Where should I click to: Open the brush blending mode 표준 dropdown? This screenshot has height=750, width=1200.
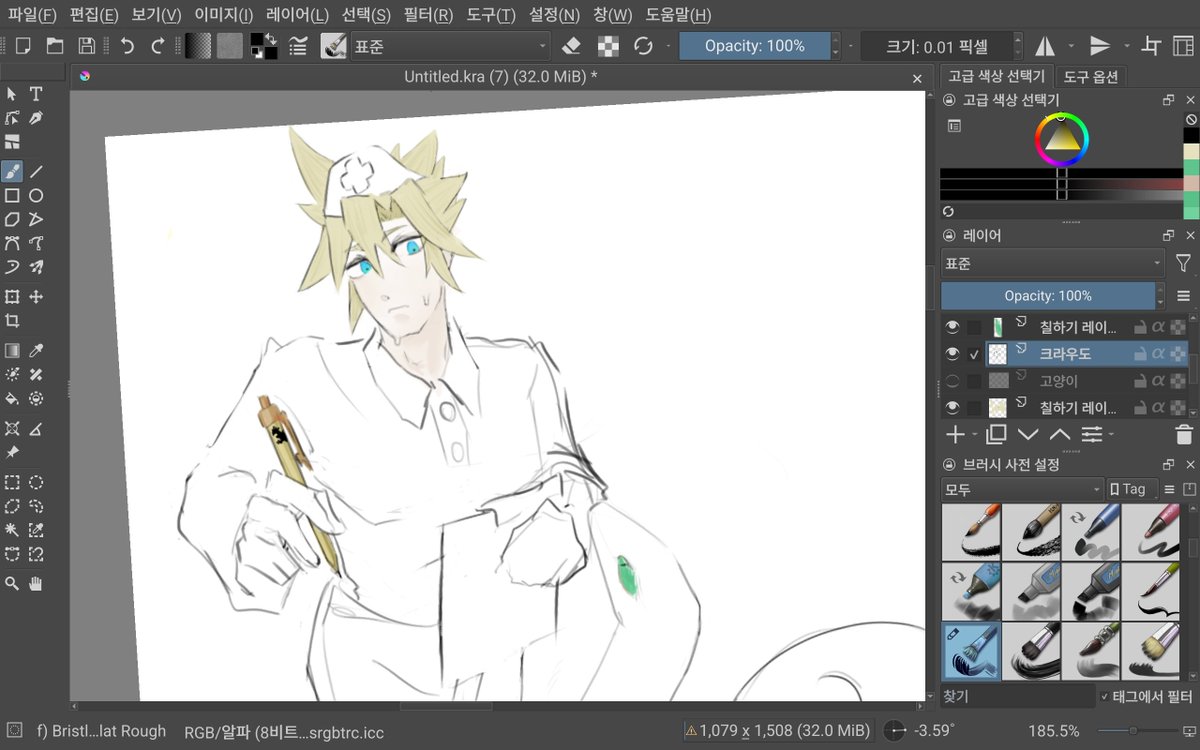pyautogui.click(x=449, y=46)
